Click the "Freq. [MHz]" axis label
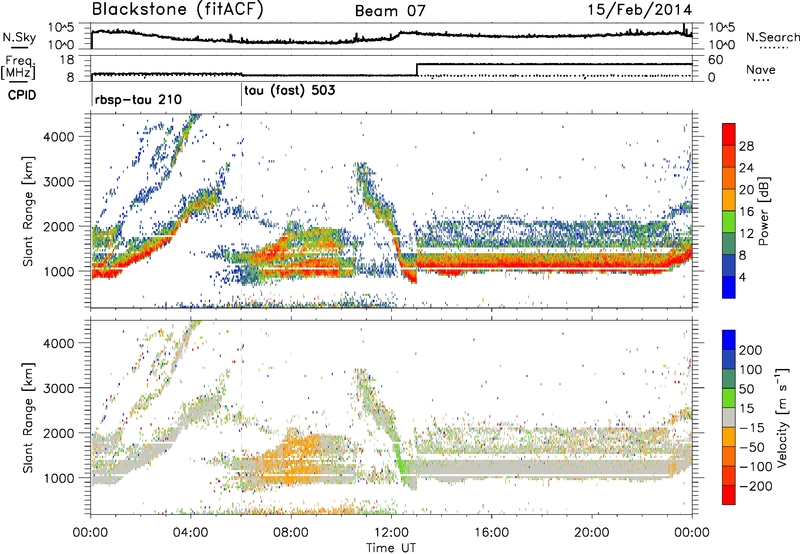This screenshot has width=800, height=554. pos(19,68)
